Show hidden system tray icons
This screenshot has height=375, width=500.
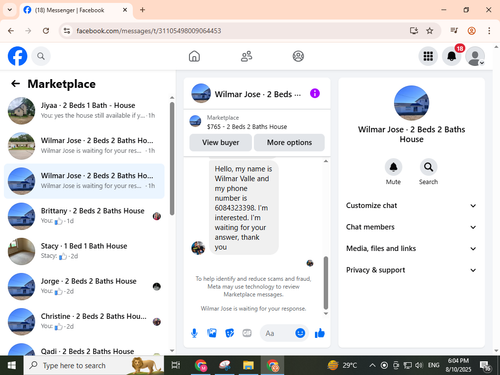pyautogui.click(x=372, y=366)
